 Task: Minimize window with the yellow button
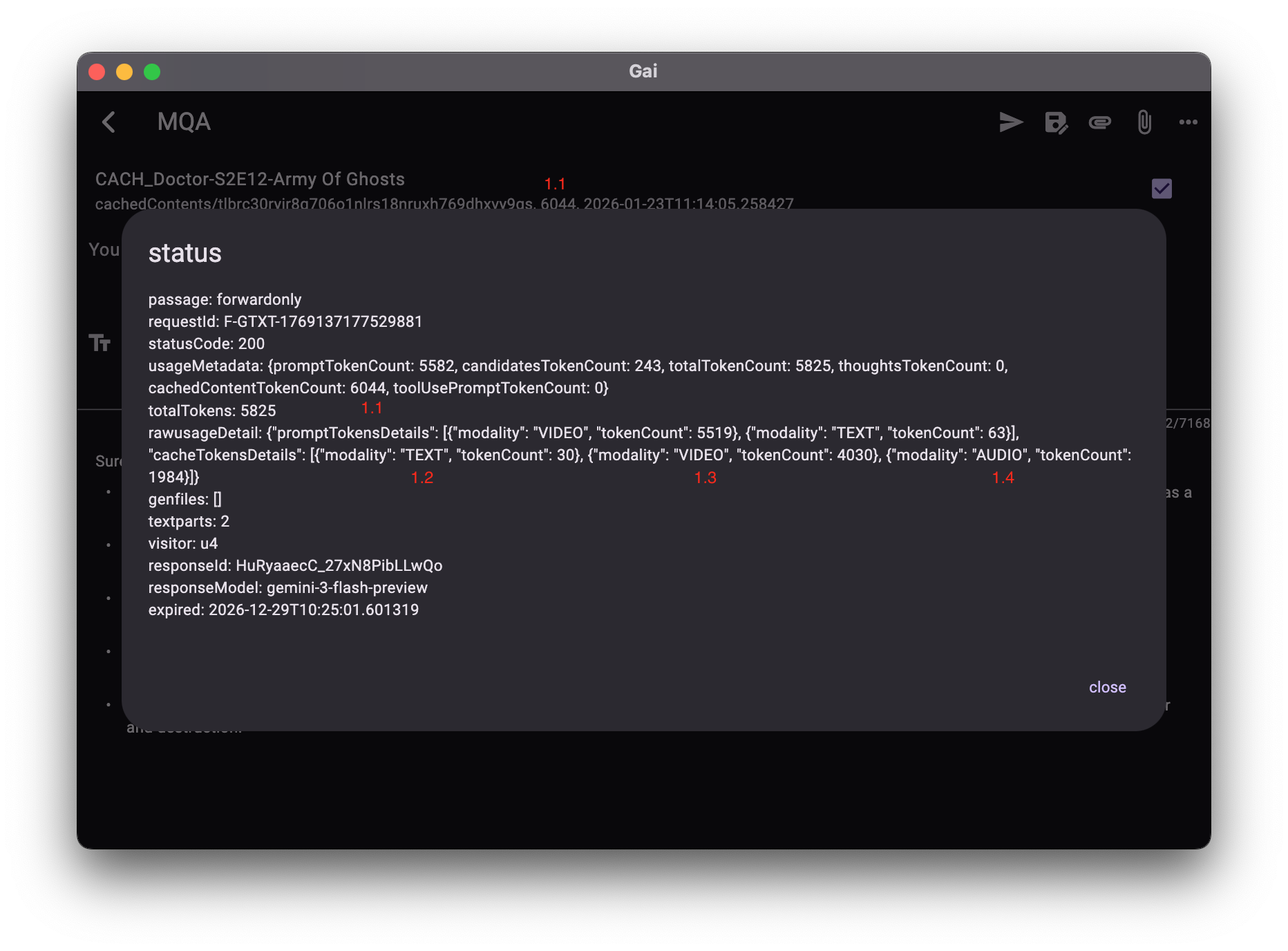point(124,72)
